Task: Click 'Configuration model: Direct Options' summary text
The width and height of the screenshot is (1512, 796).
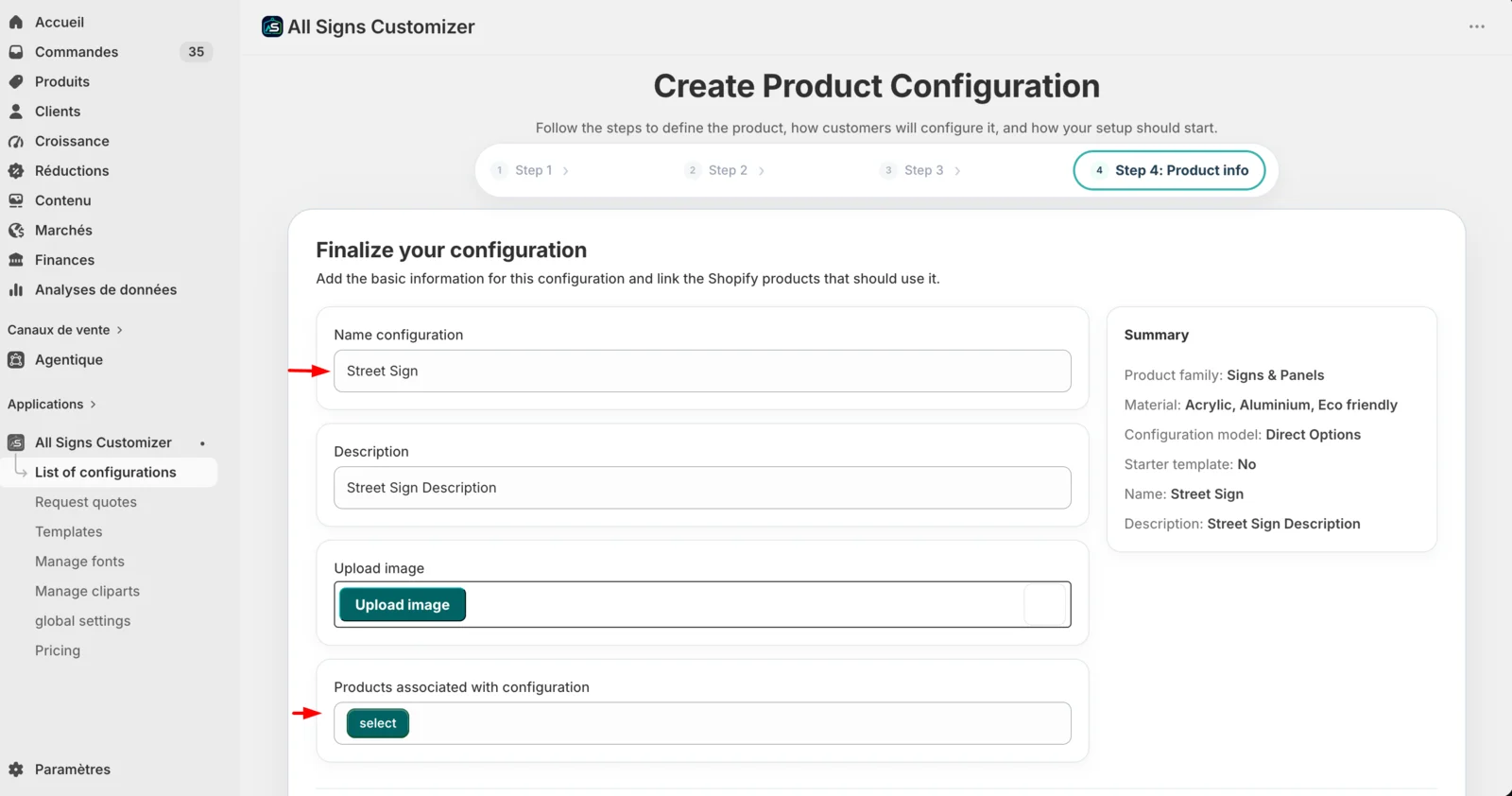Action: point(1243,435)
